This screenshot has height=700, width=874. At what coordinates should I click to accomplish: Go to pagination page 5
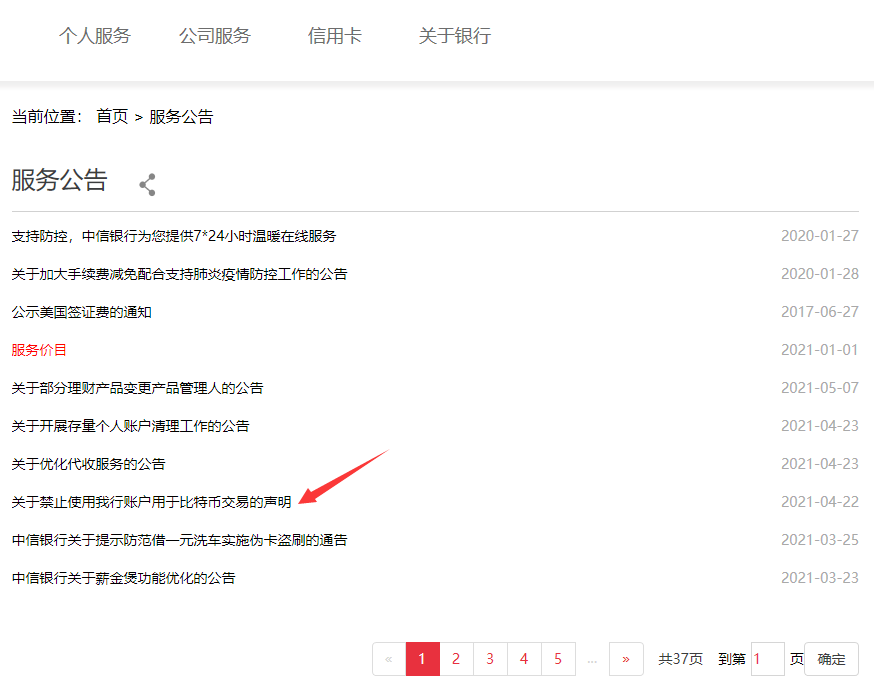coord(559,659)
